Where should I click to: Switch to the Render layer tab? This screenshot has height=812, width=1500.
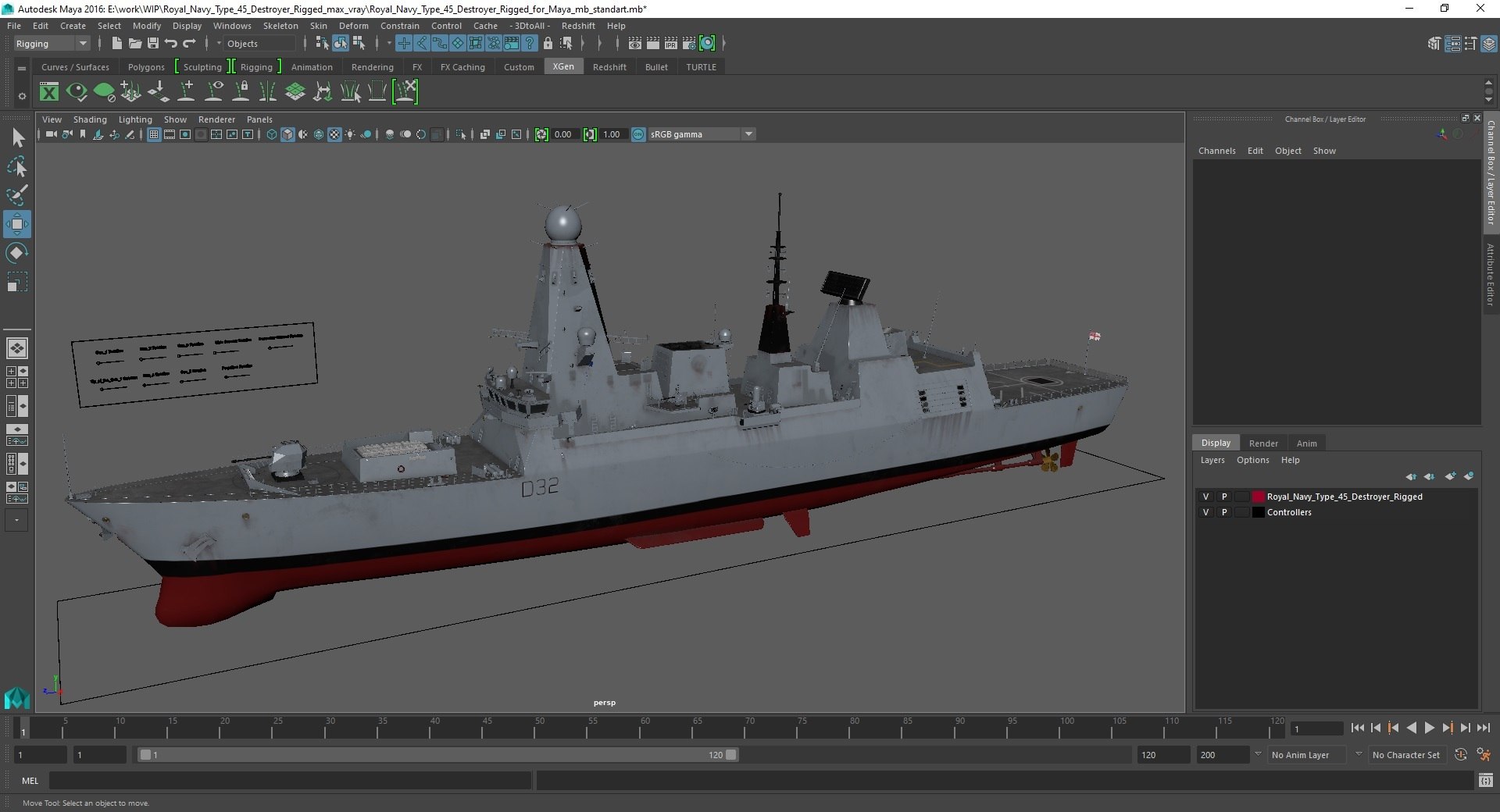pos(1263,443)
